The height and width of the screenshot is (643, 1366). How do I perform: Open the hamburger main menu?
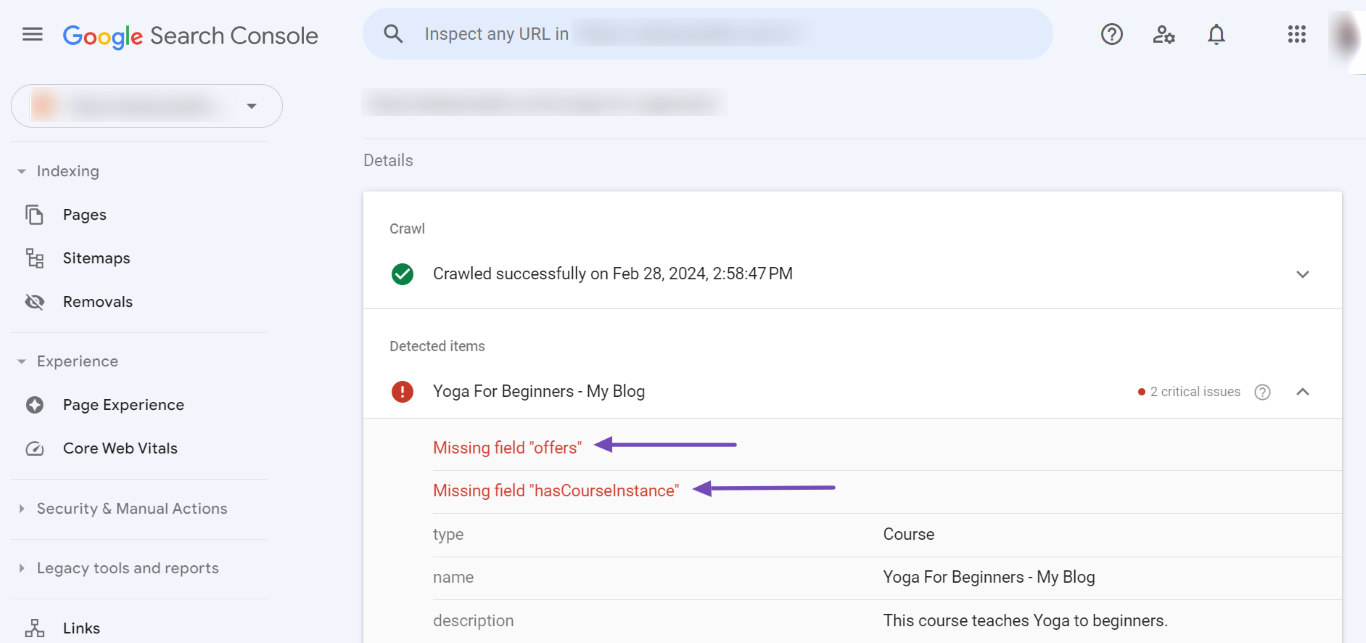(x=32, y=35)
